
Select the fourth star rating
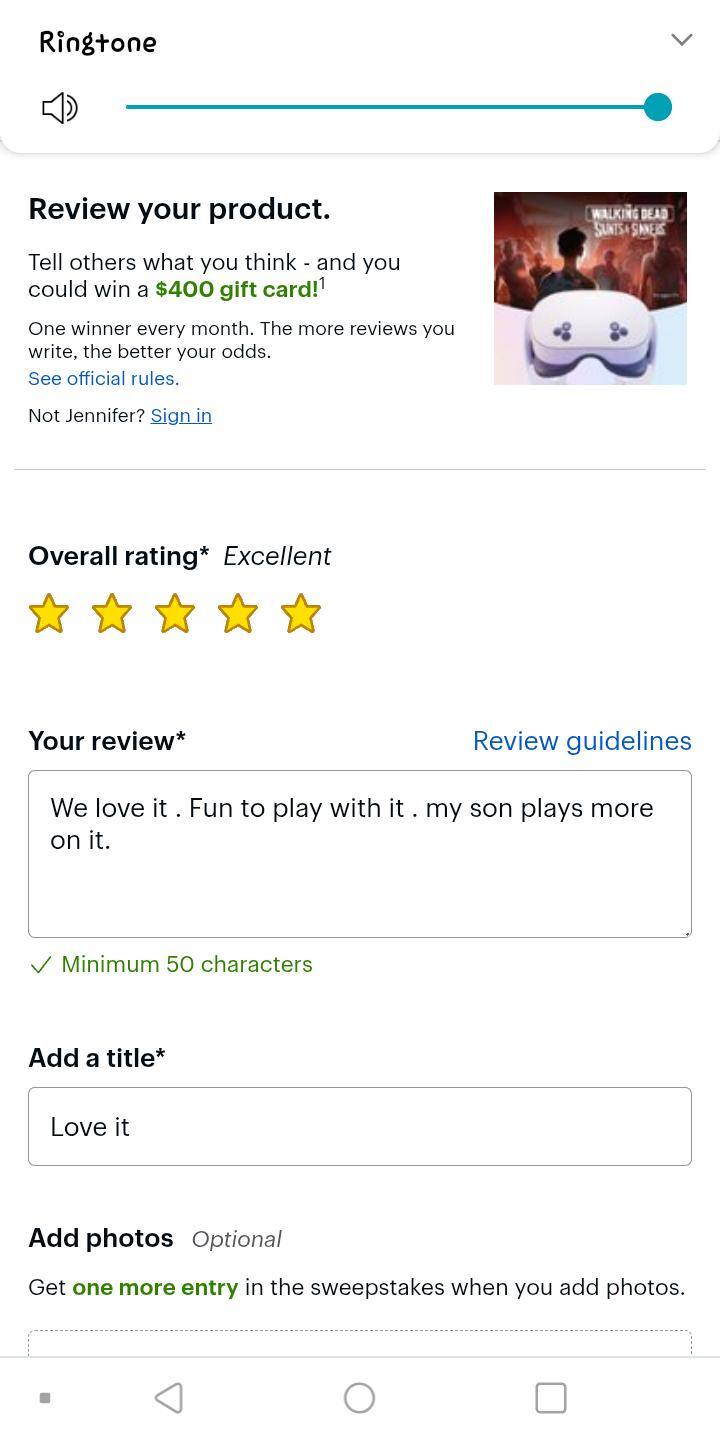(238, 614)
